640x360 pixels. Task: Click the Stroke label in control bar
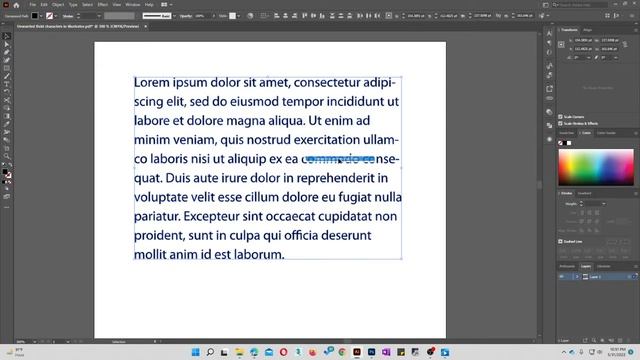(68, 16)
